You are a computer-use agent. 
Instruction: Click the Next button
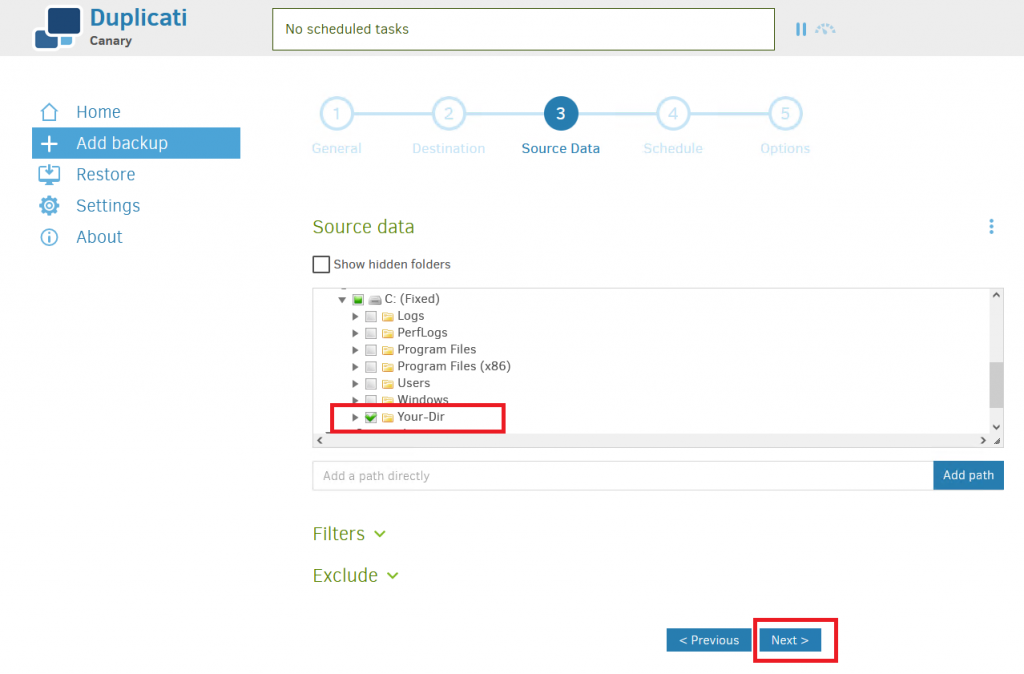790,640
